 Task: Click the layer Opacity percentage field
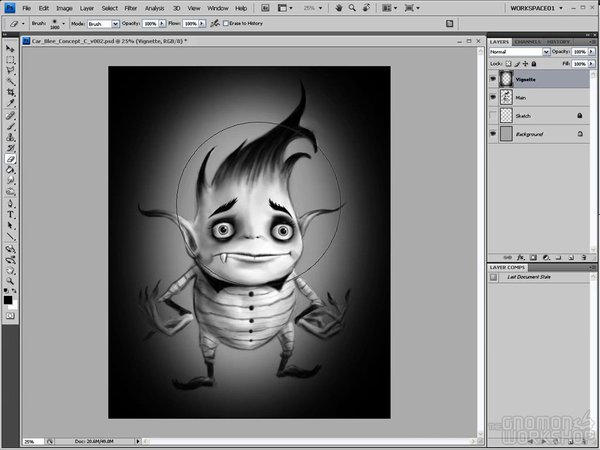point(580,50)
